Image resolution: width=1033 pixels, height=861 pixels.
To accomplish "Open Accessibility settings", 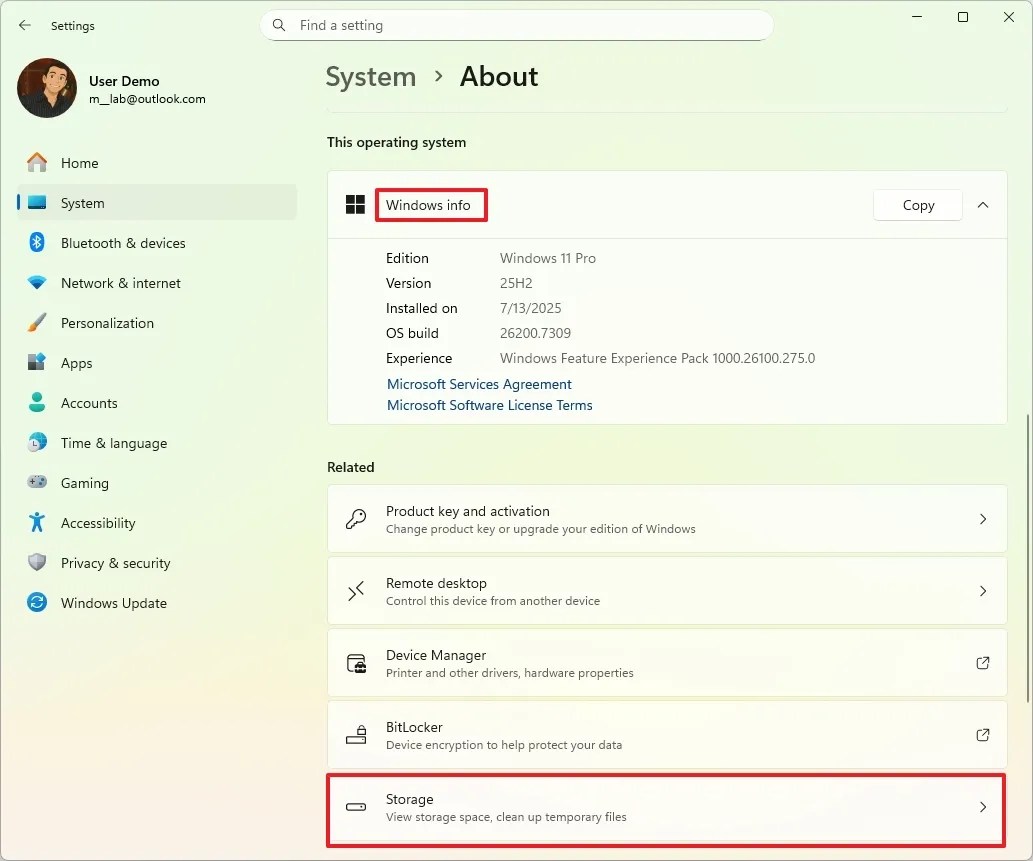I will pos(96,522).
